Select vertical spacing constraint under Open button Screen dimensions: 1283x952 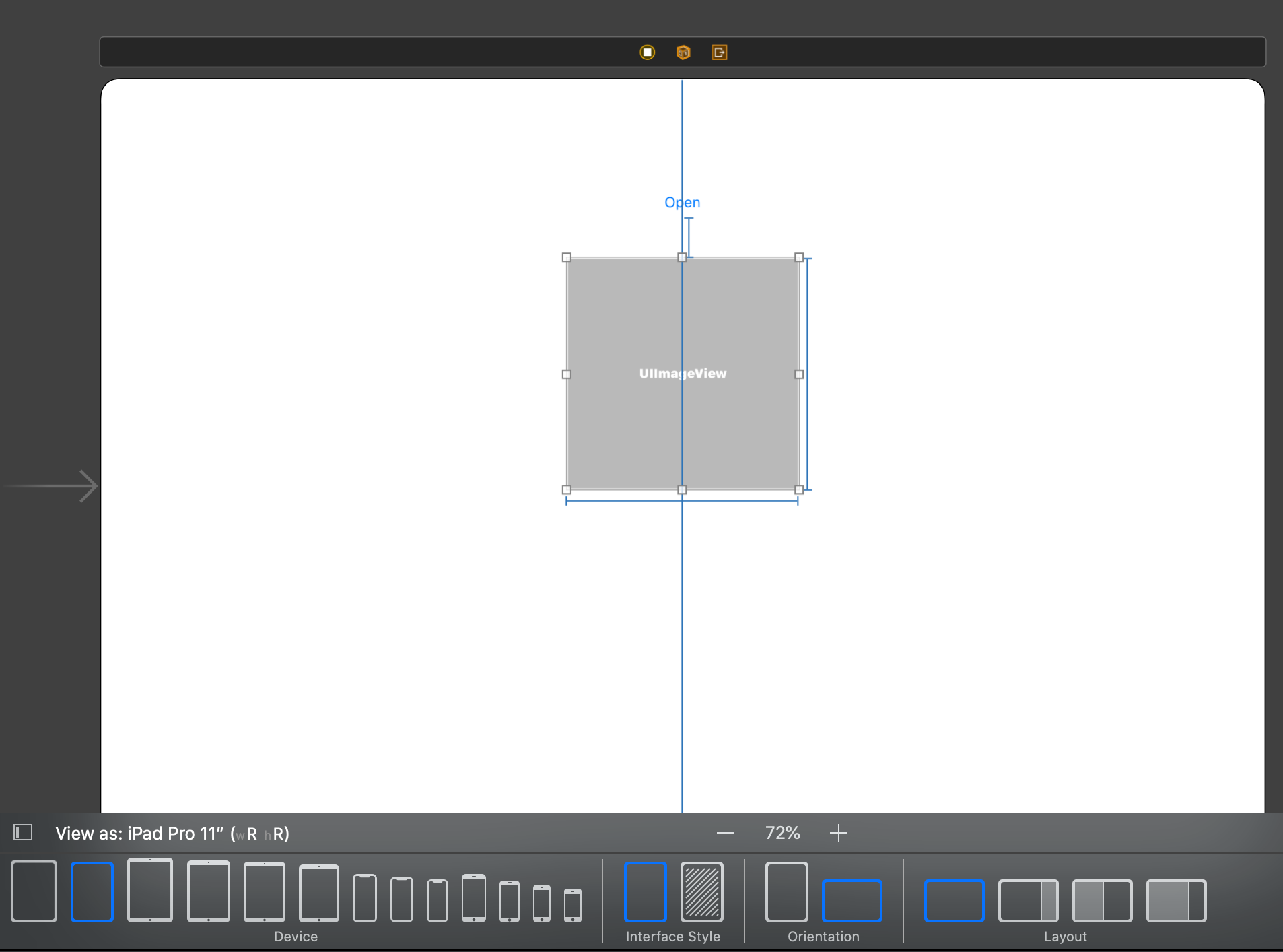point(689,237)
